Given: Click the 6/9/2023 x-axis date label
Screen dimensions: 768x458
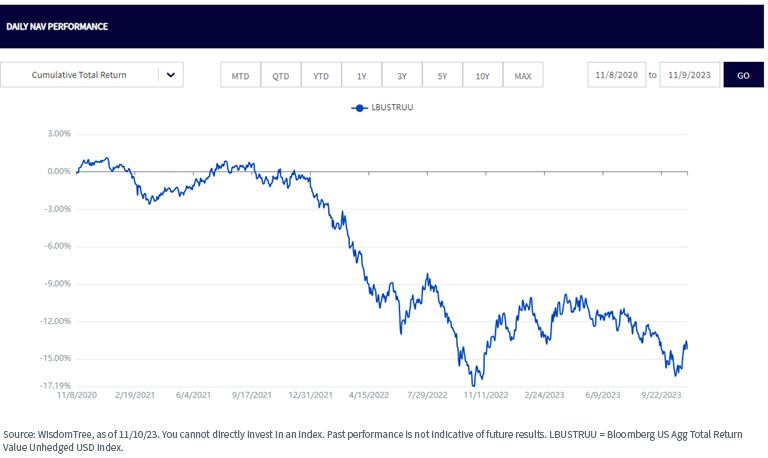Looking at the screenshot, I should pyautogui.click(x=602, y=395).
